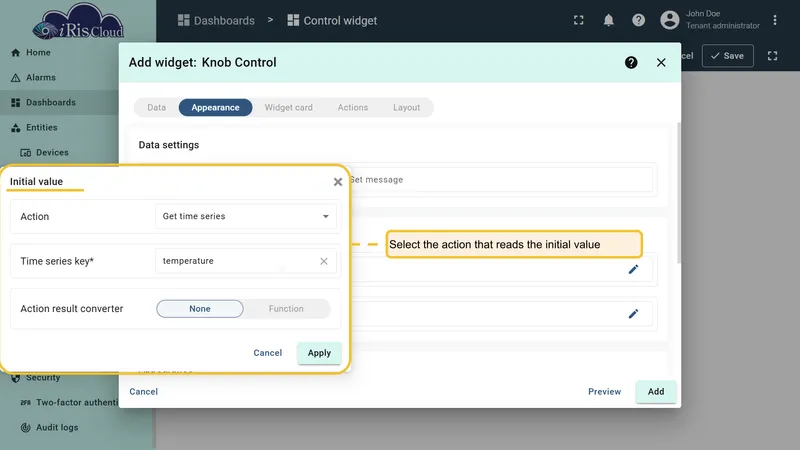
Task: Edit the upper pencil setting
Action: [x=633, y=269]
